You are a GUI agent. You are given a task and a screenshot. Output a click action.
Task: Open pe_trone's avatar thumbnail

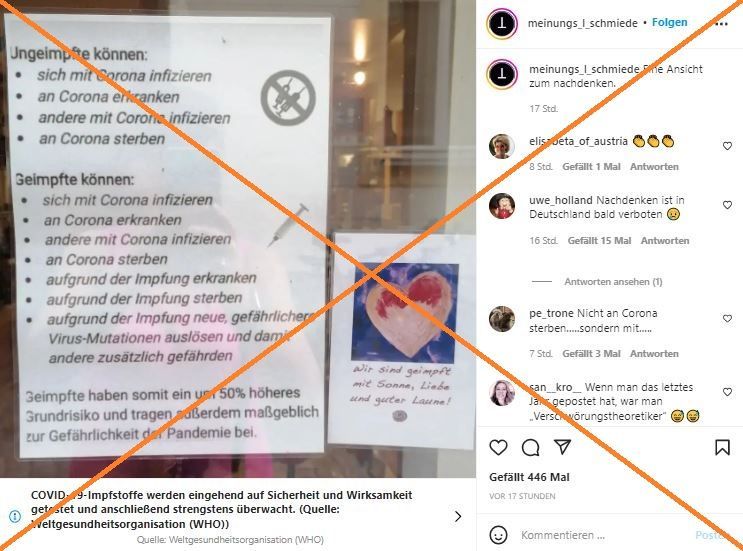pyautogui.click(x=502, y=319)
